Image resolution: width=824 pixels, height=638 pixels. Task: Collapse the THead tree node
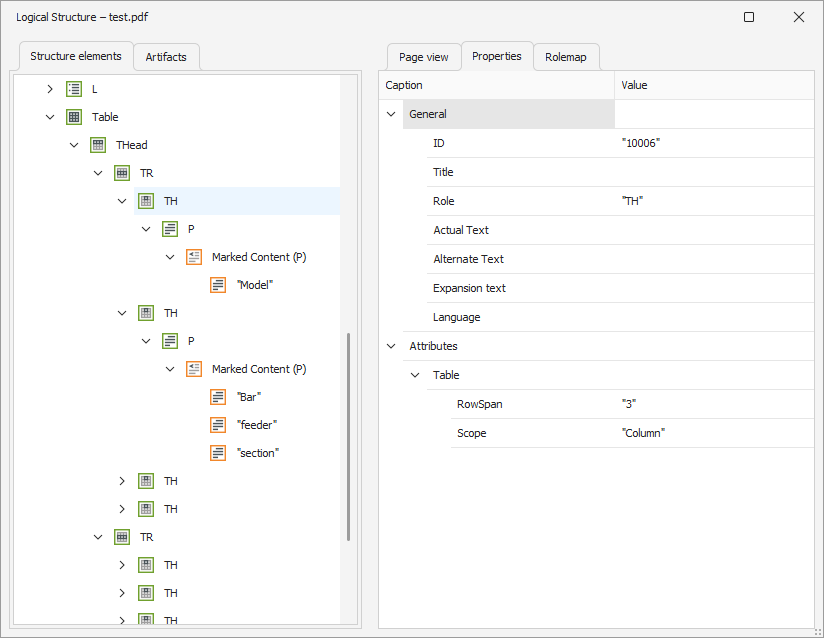tap(74, 145)
